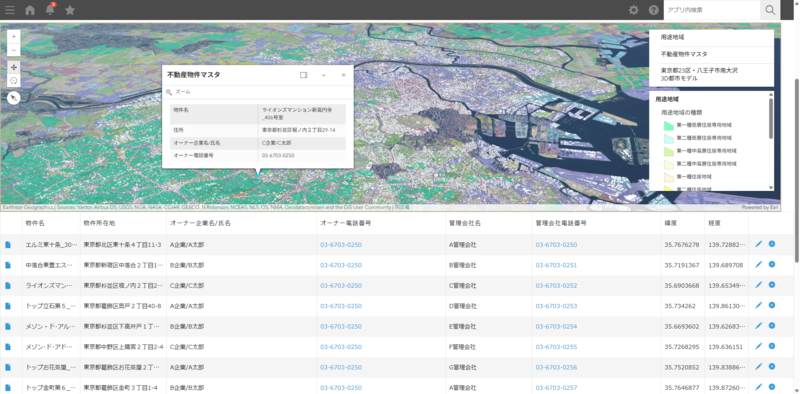The height and width of the screenshot is (394, 800).
Task: Click the longitude cell 139.689708
Action: coord(726,265)
